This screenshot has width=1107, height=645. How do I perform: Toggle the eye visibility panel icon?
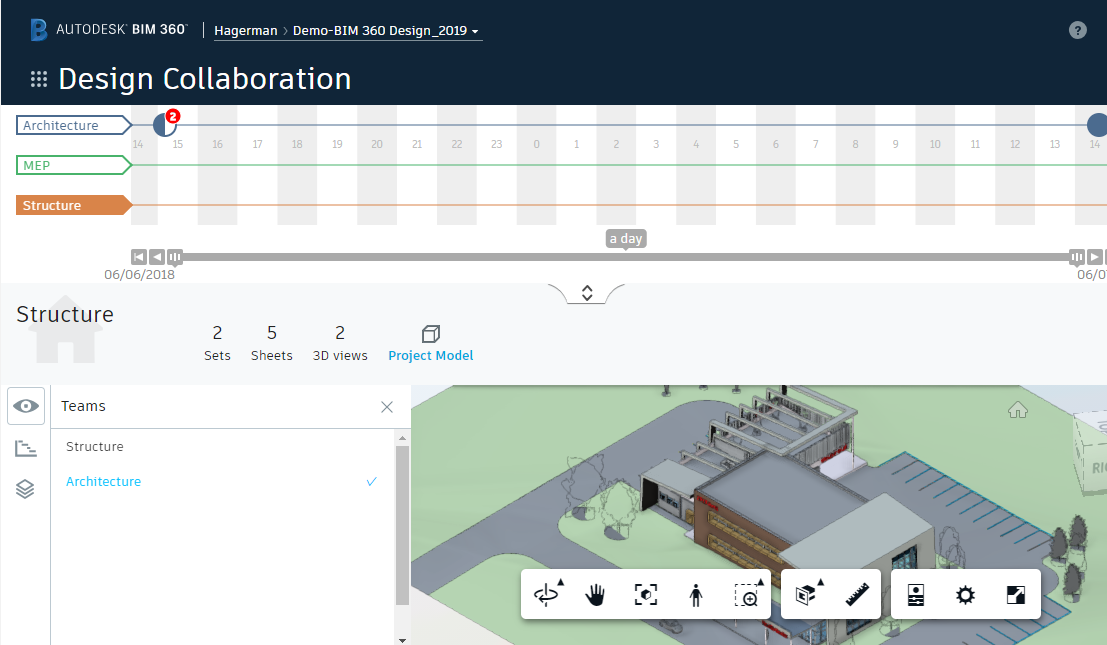[25, 405]
